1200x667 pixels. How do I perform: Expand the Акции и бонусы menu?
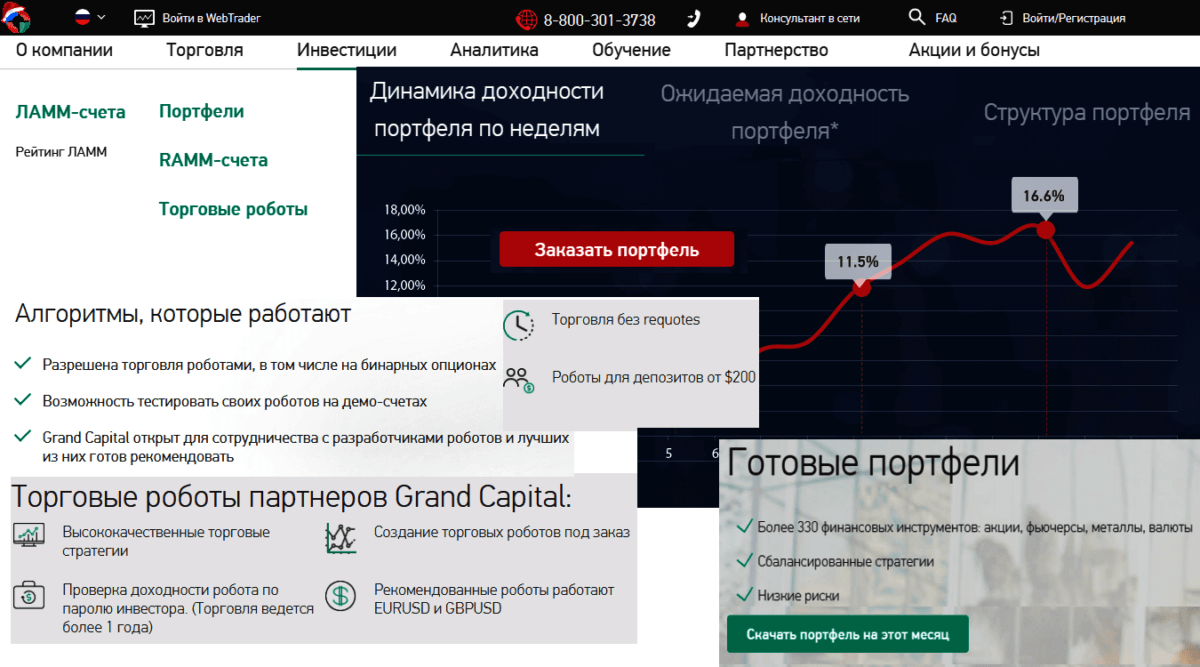973,50
